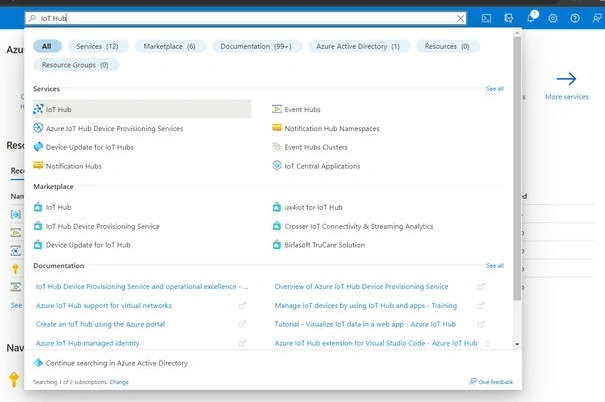Viewport: 605px width, 402px height.
Task: Clear the search box with X
Action: (460, 18)
